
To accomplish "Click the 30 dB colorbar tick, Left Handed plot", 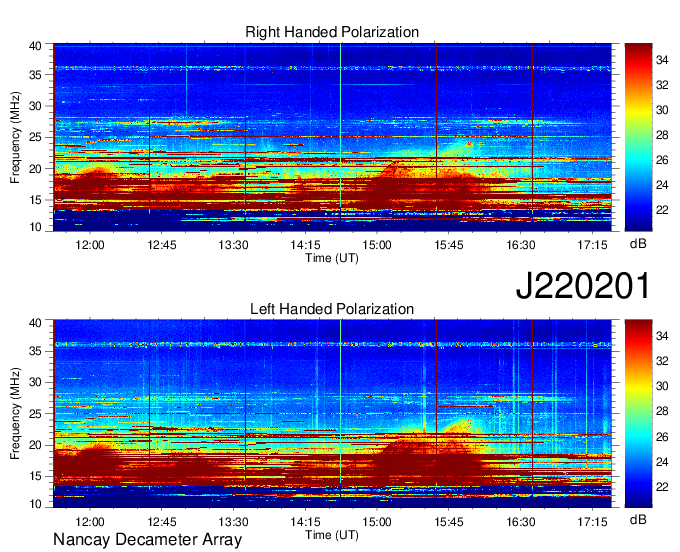I will [x=662, y=386].
